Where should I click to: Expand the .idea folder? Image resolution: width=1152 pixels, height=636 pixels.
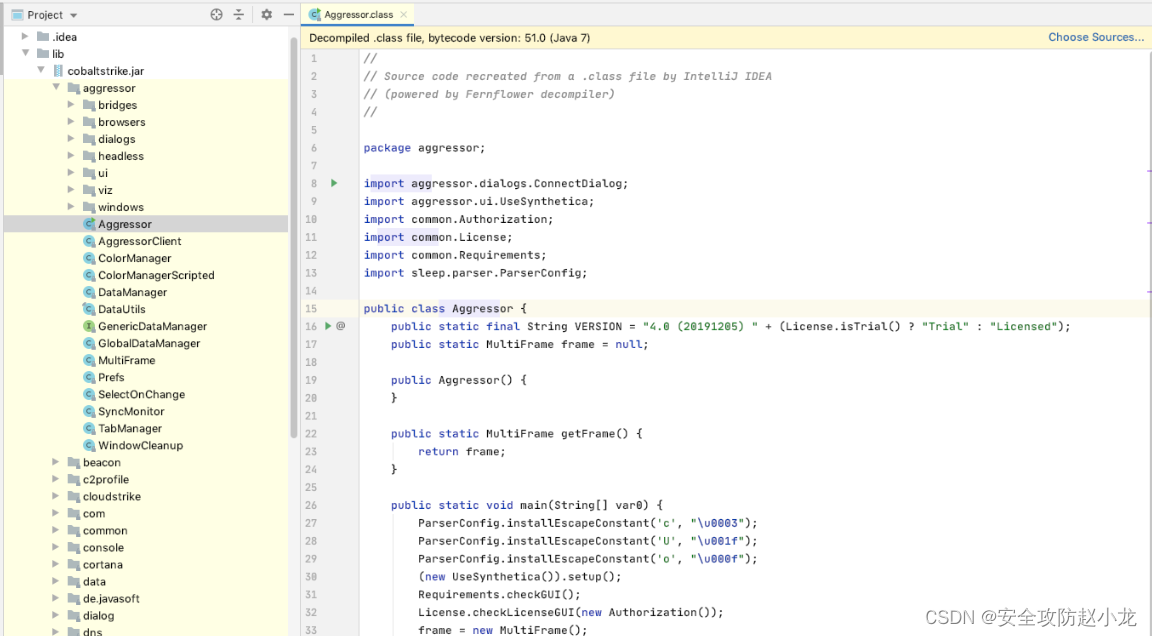(25, 36)
